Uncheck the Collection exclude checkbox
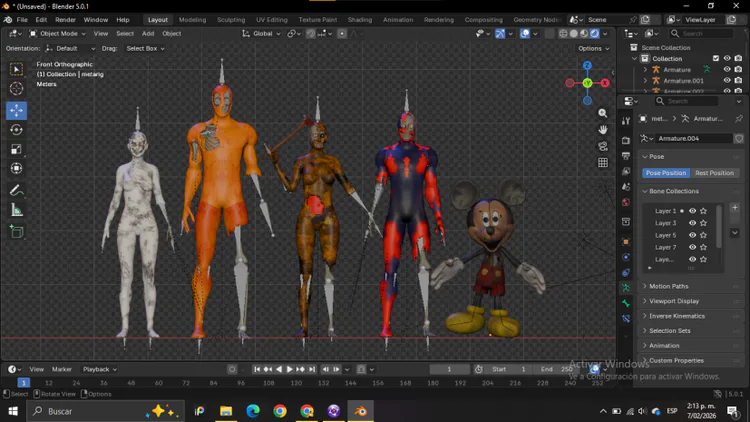The image size is (750, 422). (716, 58)
